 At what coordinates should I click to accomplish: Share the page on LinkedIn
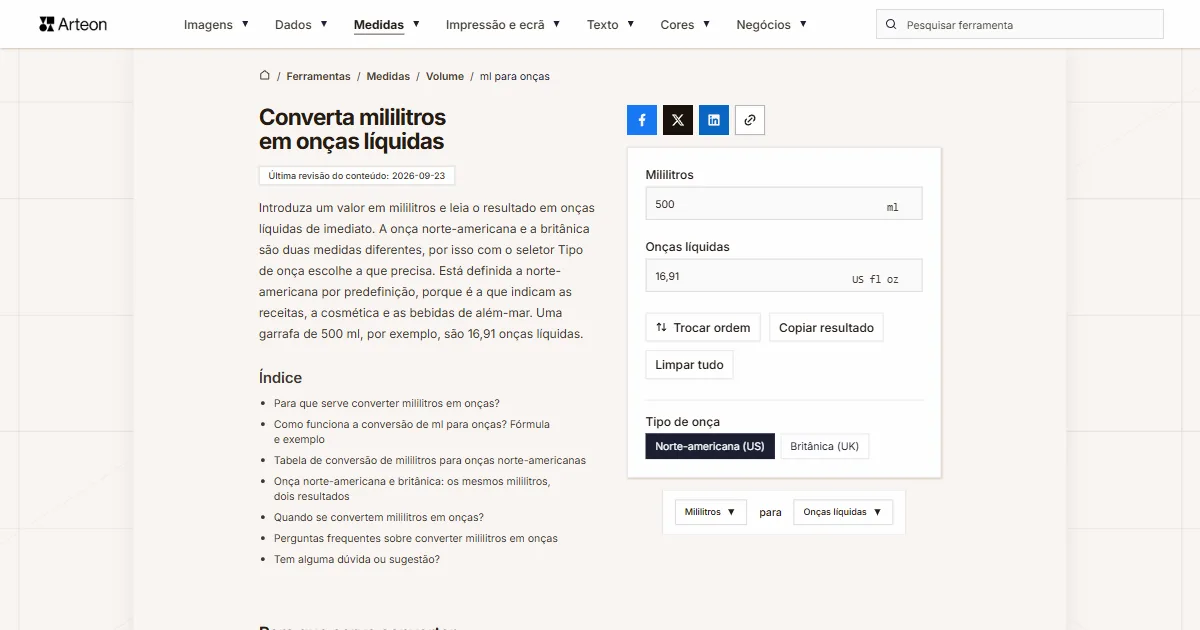pos(714,120)
